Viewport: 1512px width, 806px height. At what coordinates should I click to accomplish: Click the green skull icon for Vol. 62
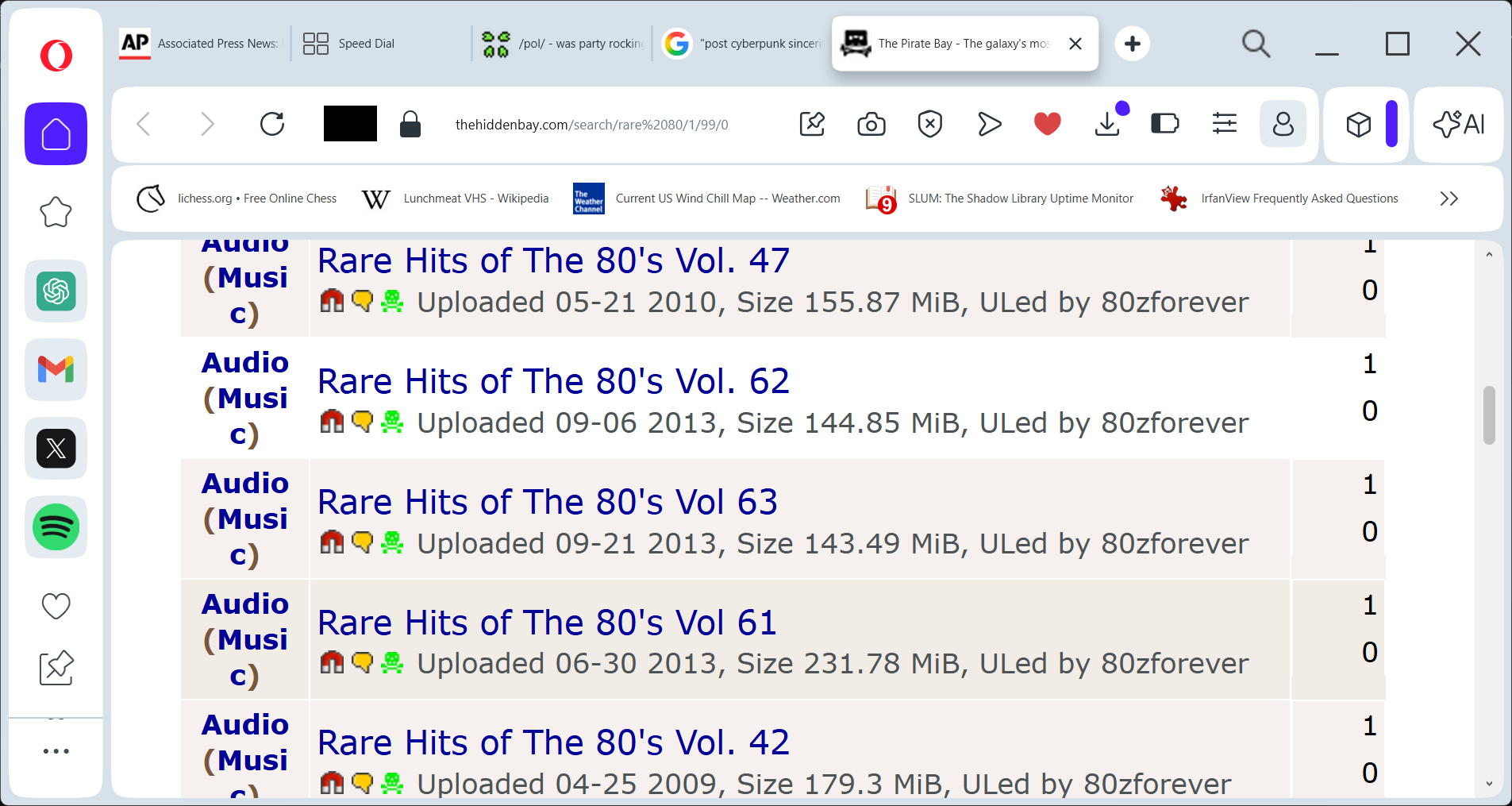pos(392,421)
